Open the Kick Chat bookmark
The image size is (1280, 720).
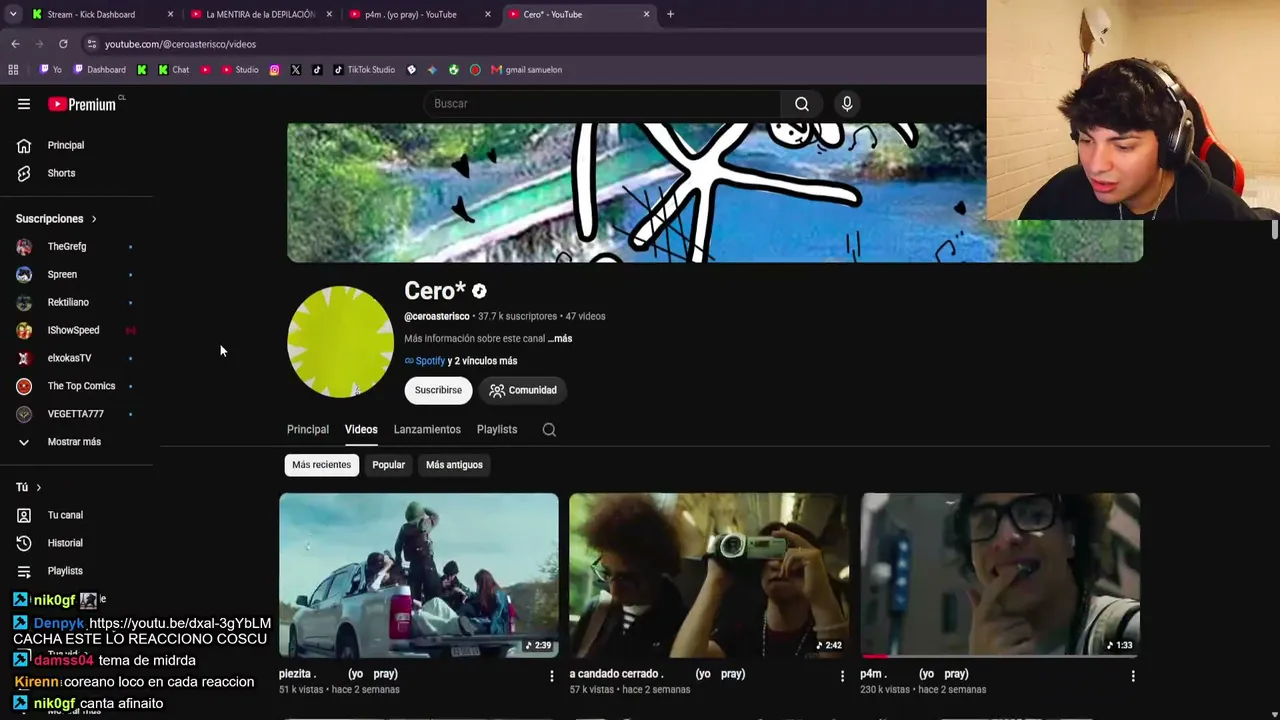pos(173,70)
